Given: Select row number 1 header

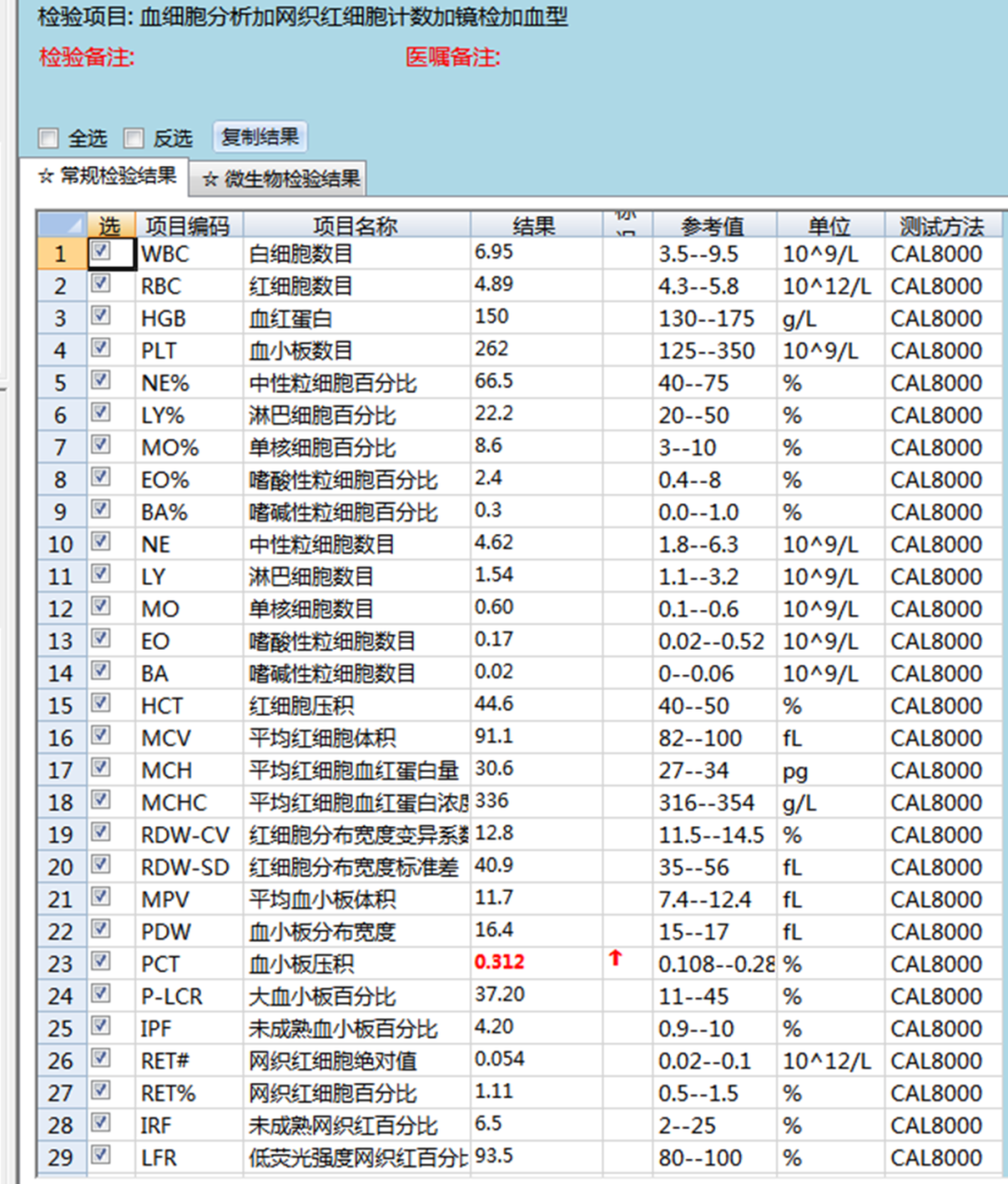Looking at the screenshot, I should click(62, 254).
